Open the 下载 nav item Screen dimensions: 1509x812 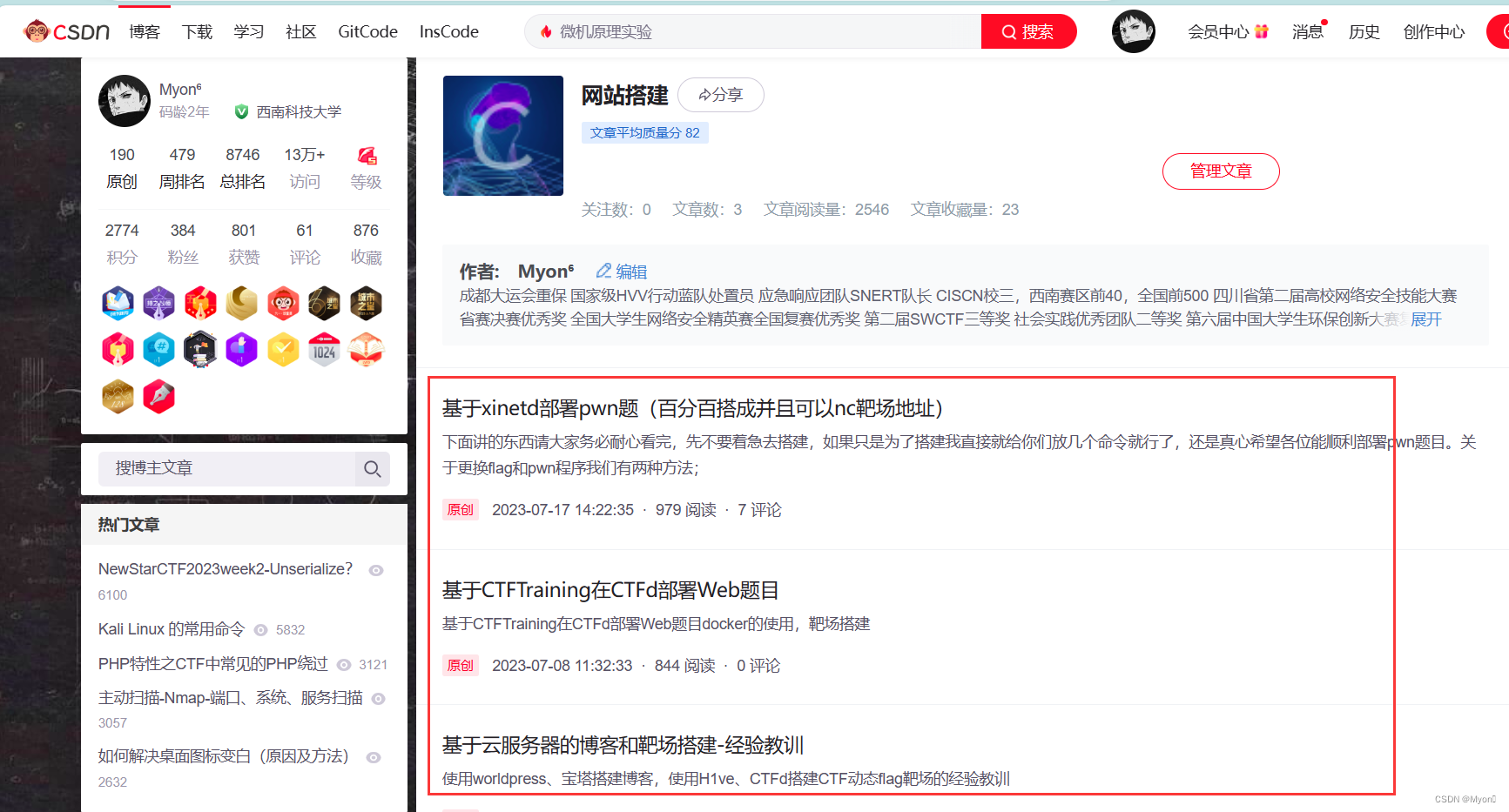[x=197, y=32]
